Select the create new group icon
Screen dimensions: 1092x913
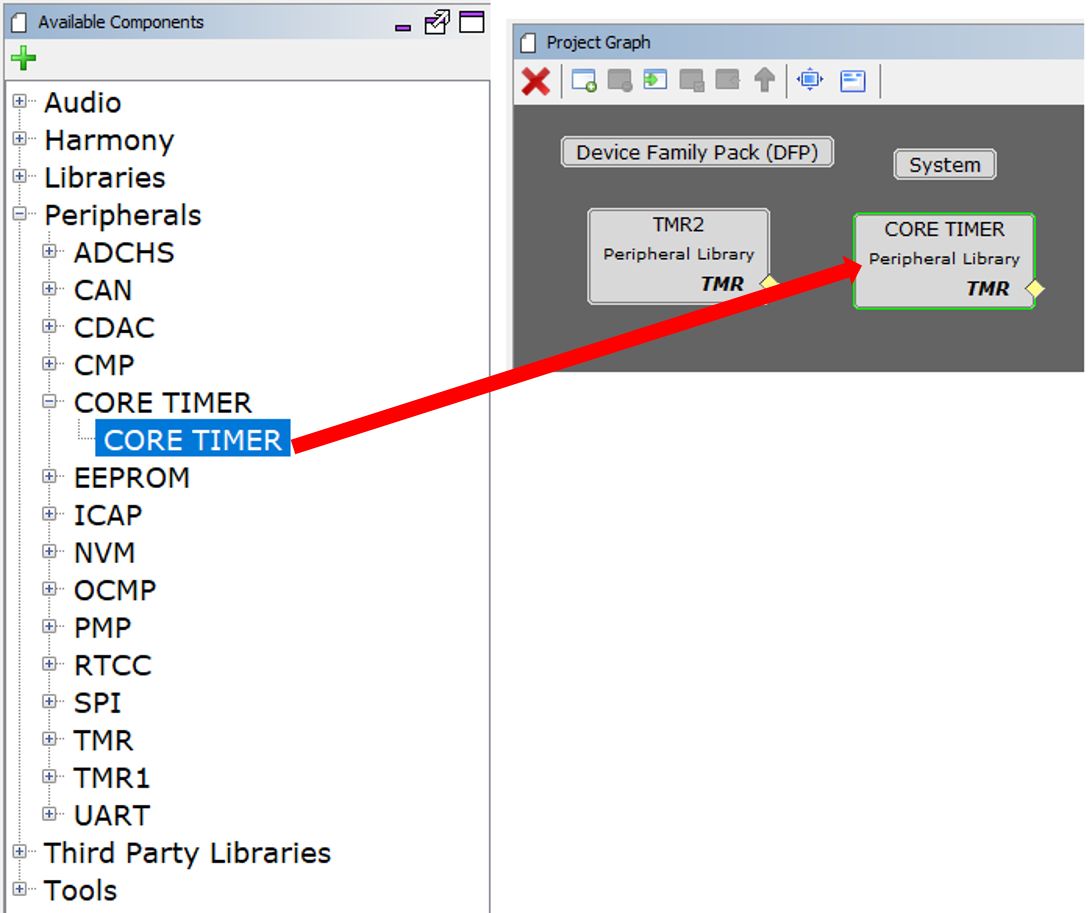click(583, 81)
